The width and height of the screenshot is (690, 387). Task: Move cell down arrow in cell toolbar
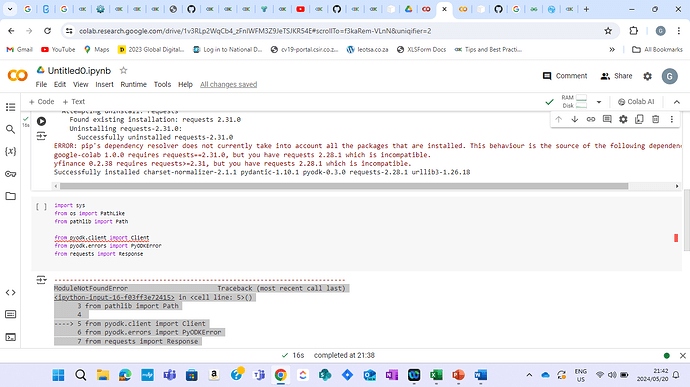575,119
